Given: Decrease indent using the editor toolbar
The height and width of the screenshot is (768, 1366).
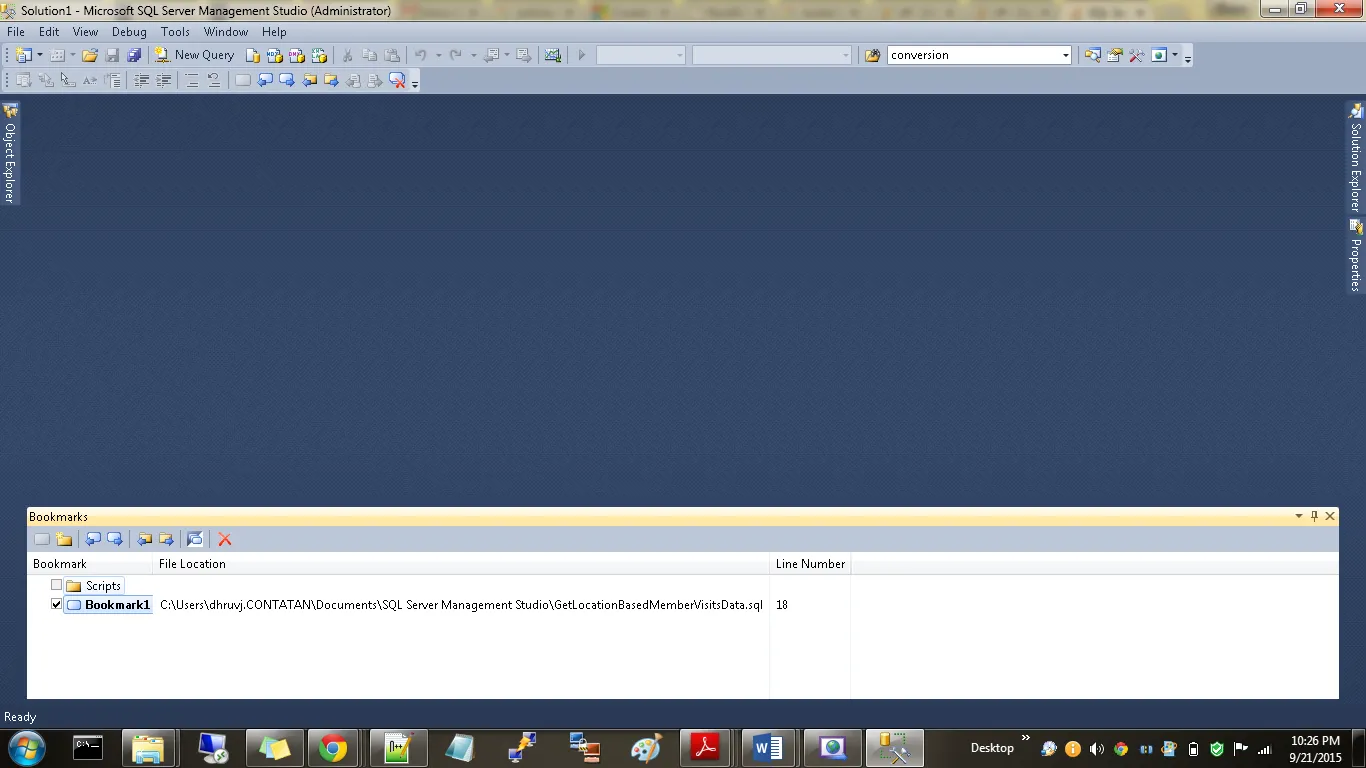Looking at the screenshot, I should point(141,80).
